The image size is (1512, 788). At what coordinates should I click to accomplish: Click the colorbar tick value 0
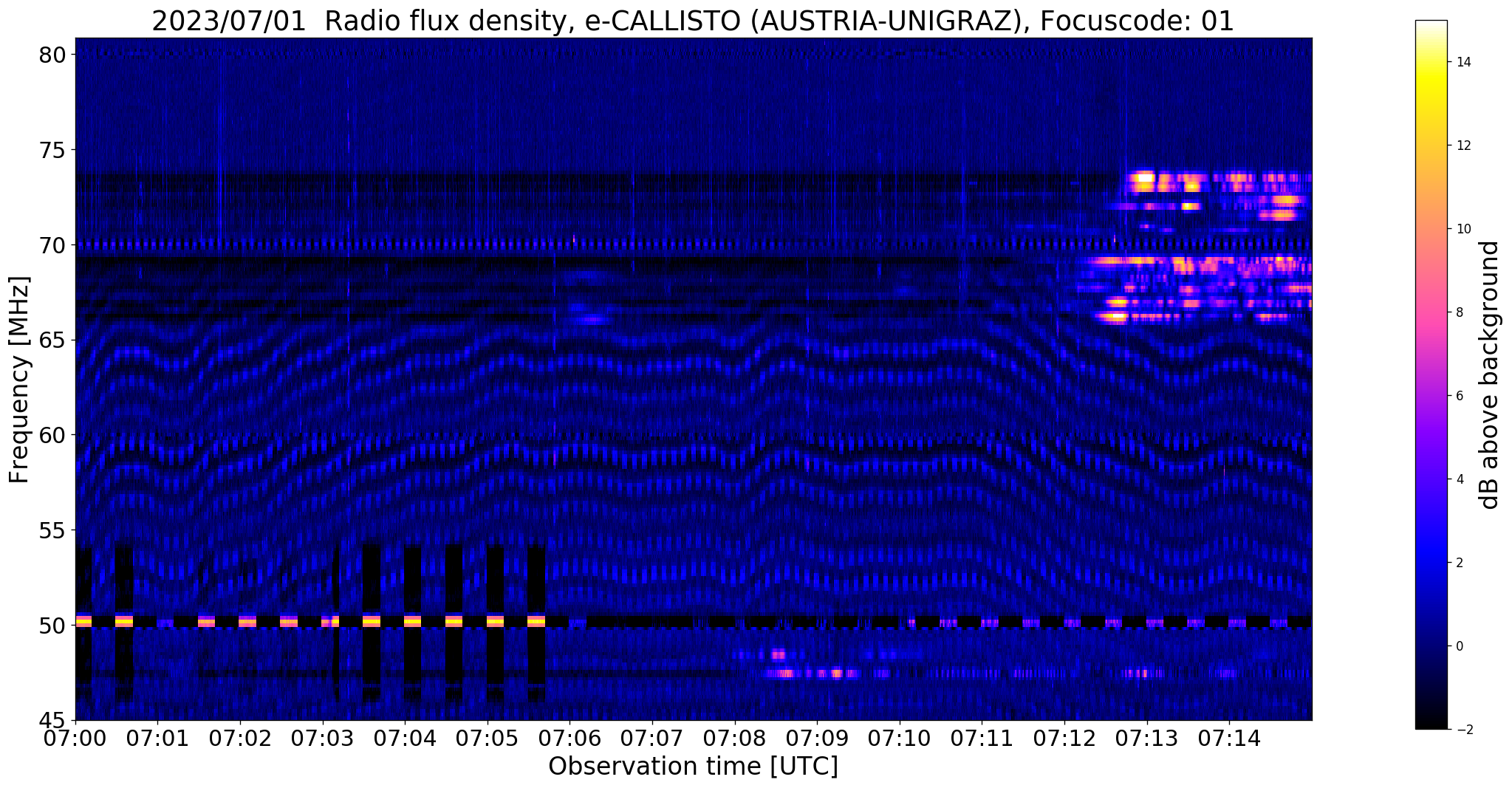[1459, 646]
